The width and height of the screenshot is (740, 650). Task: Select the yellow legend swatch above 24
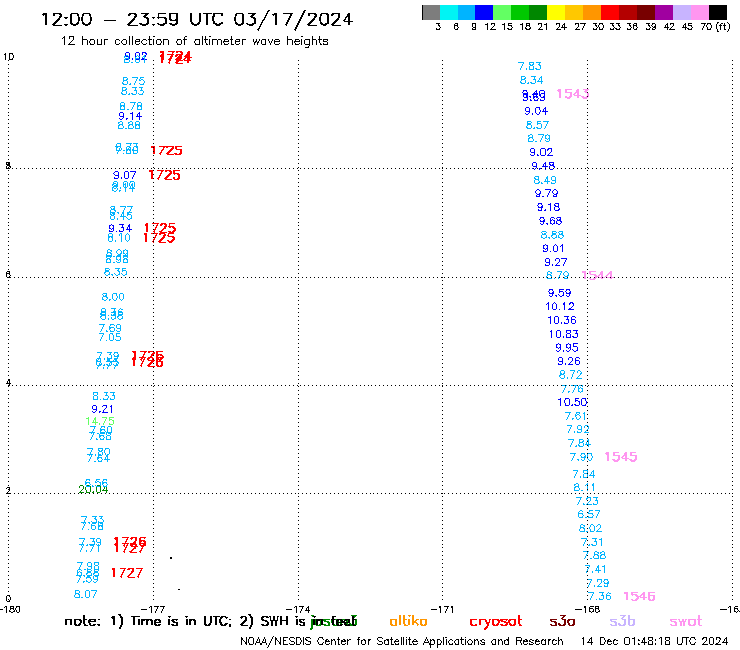(x=556, y=12)
